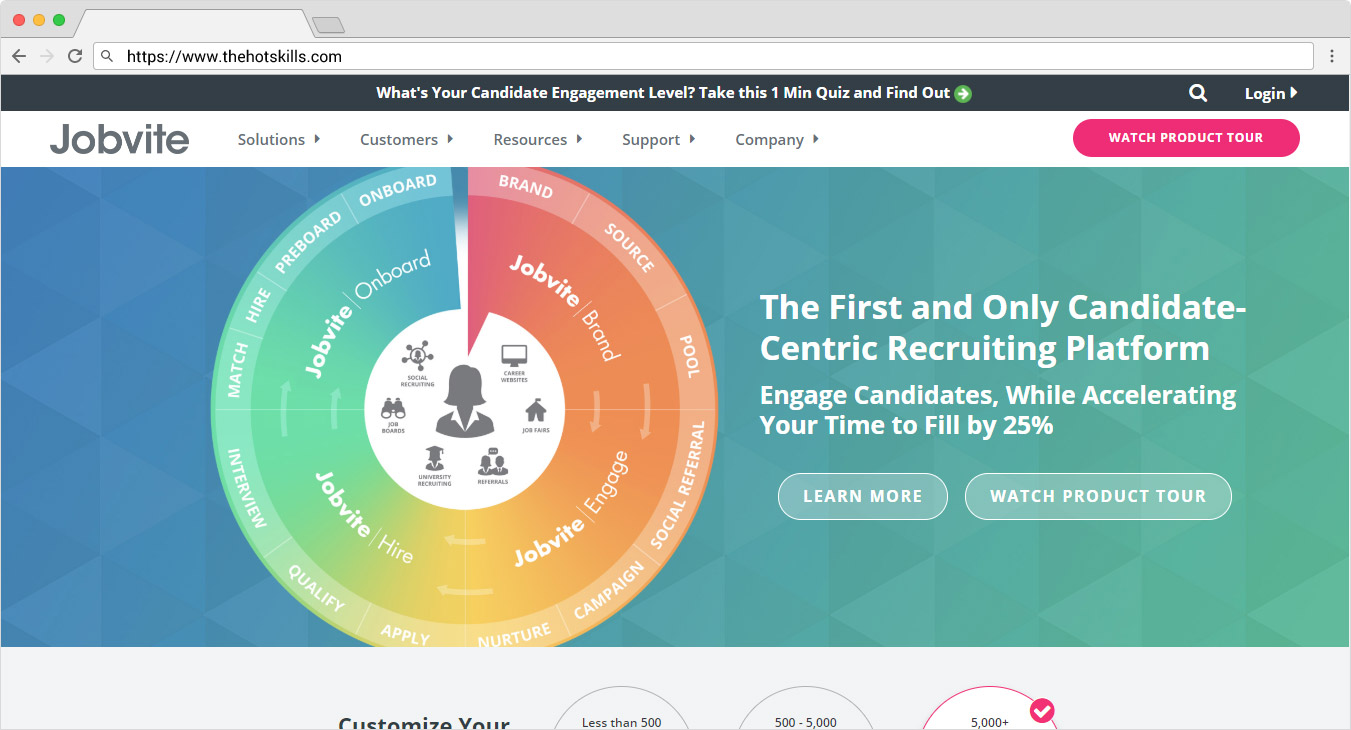
Task: Click the University Recruiting graduate icon
Action: [434, 458]
